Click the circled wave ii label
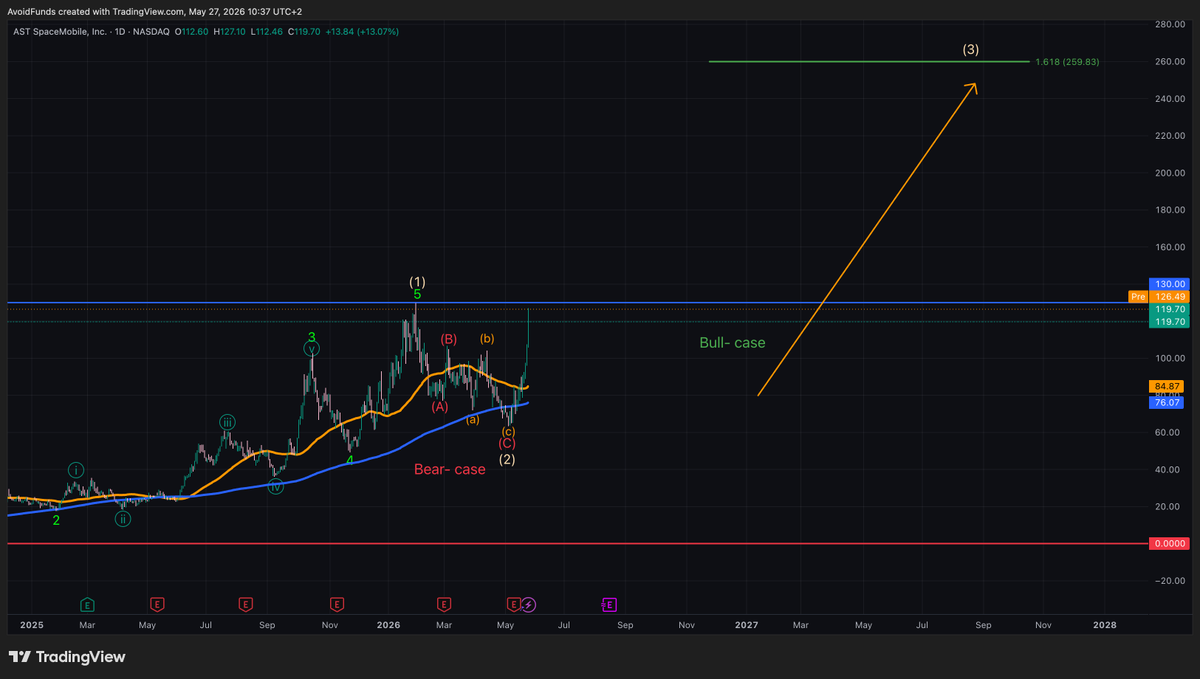 point(122,519)
